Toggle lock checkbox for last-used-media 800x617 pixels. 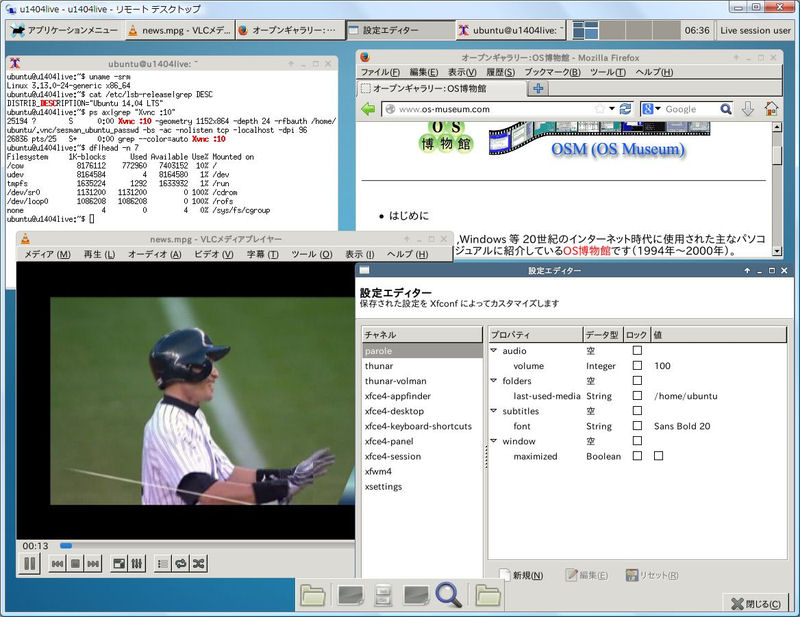coord(637,396)
